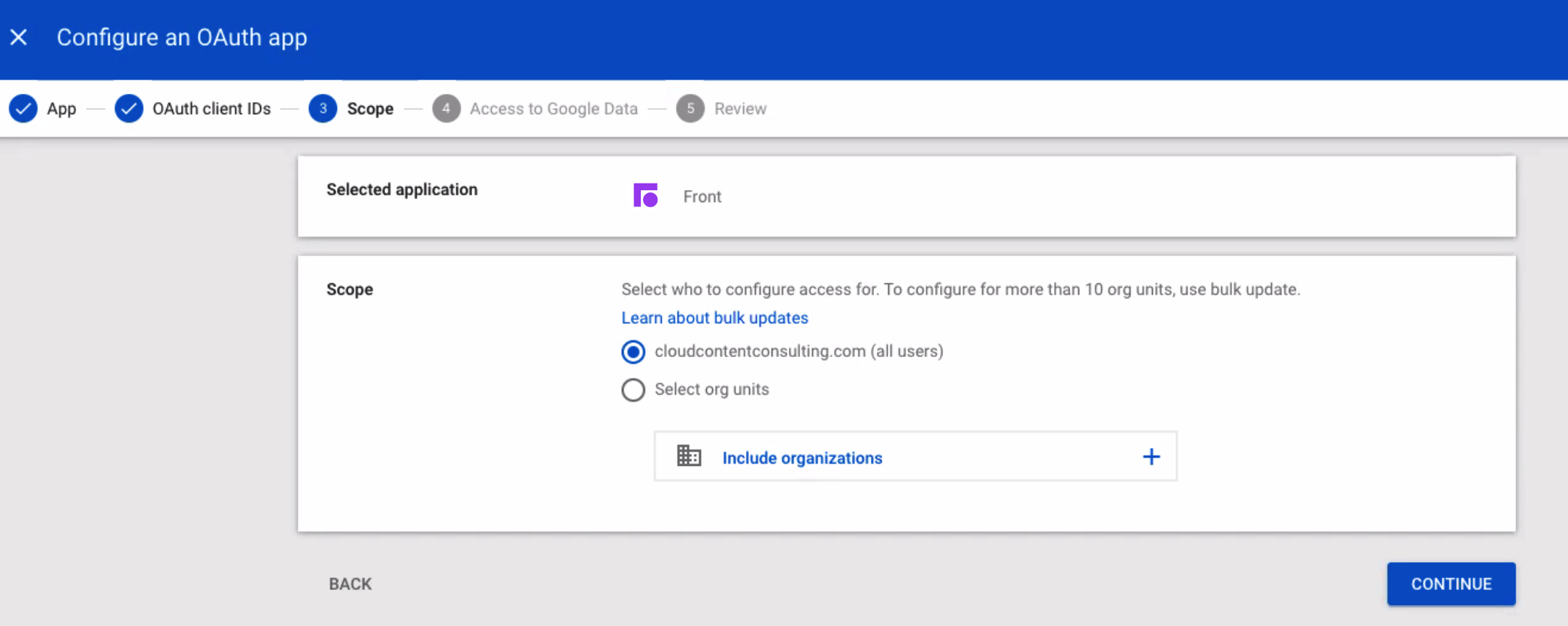Click the CONTINUE button
Screen dimensions: 1568x626
(1451, 584)
